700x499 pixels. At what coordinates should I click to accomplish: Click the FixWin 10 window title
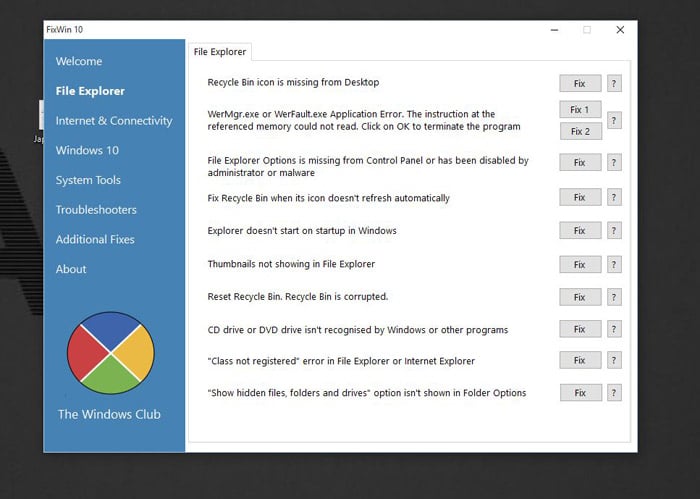(65, 29)
